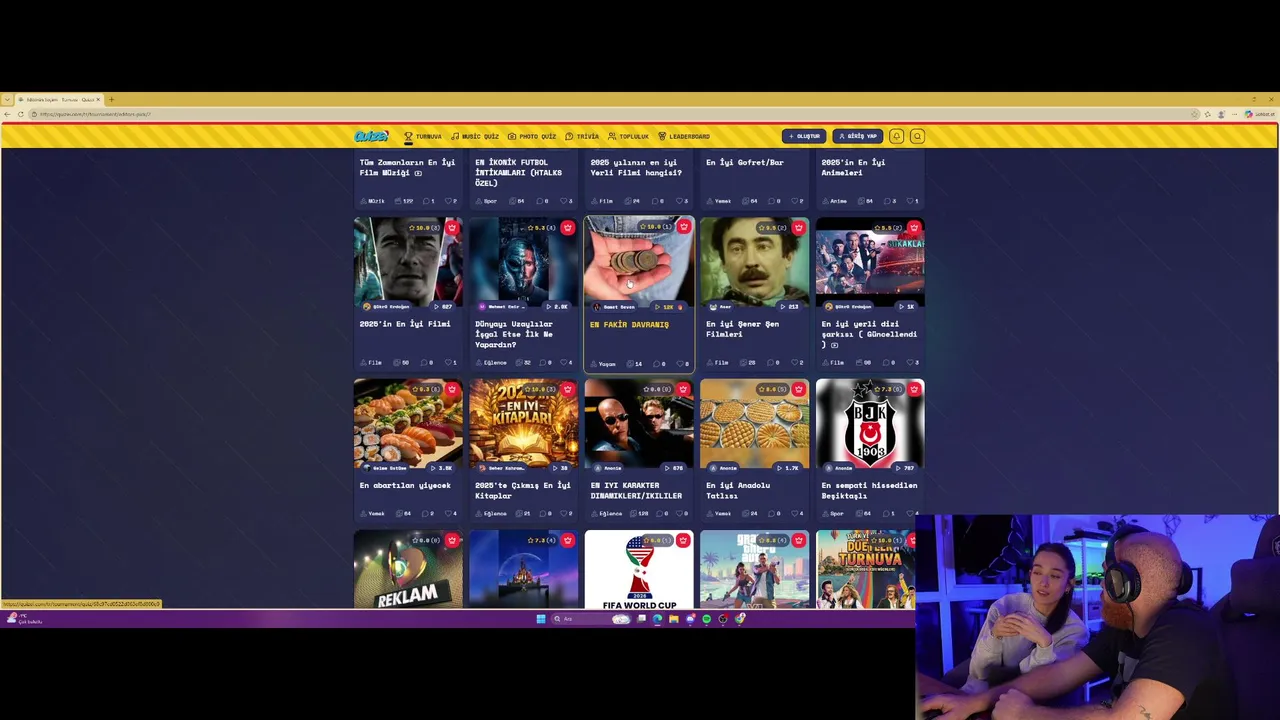This screenshot has width=1280, height=720.
Task: Reload the page with browser refresh icon
Action: (20, 114)
